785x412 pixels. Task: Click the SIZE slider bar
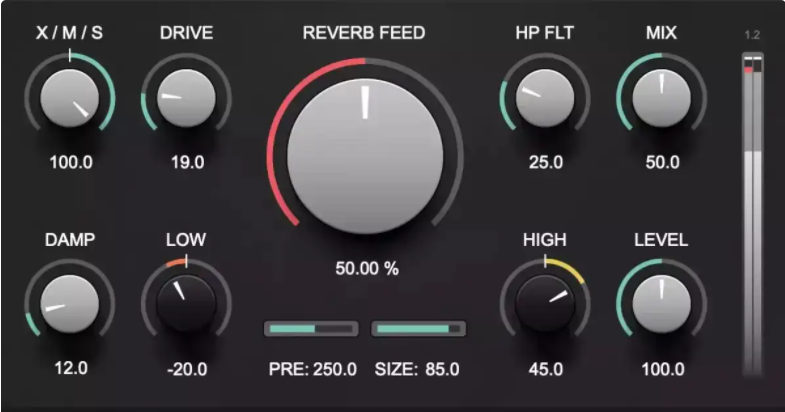[x=418, y=328]
